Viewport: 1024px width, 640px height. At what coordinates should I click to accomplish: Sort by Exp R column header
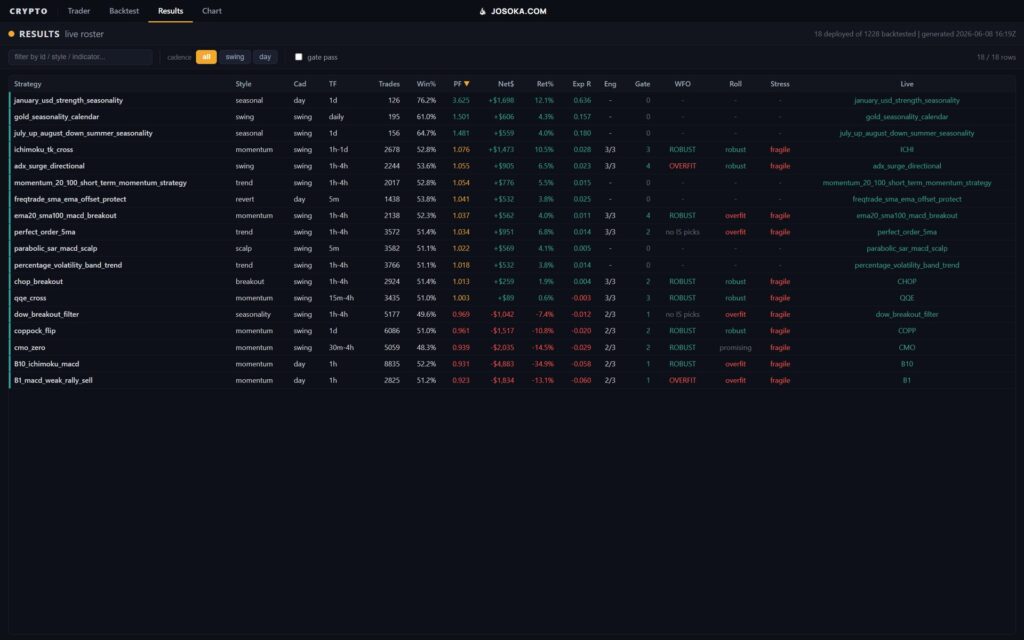[x=581, y=84]
